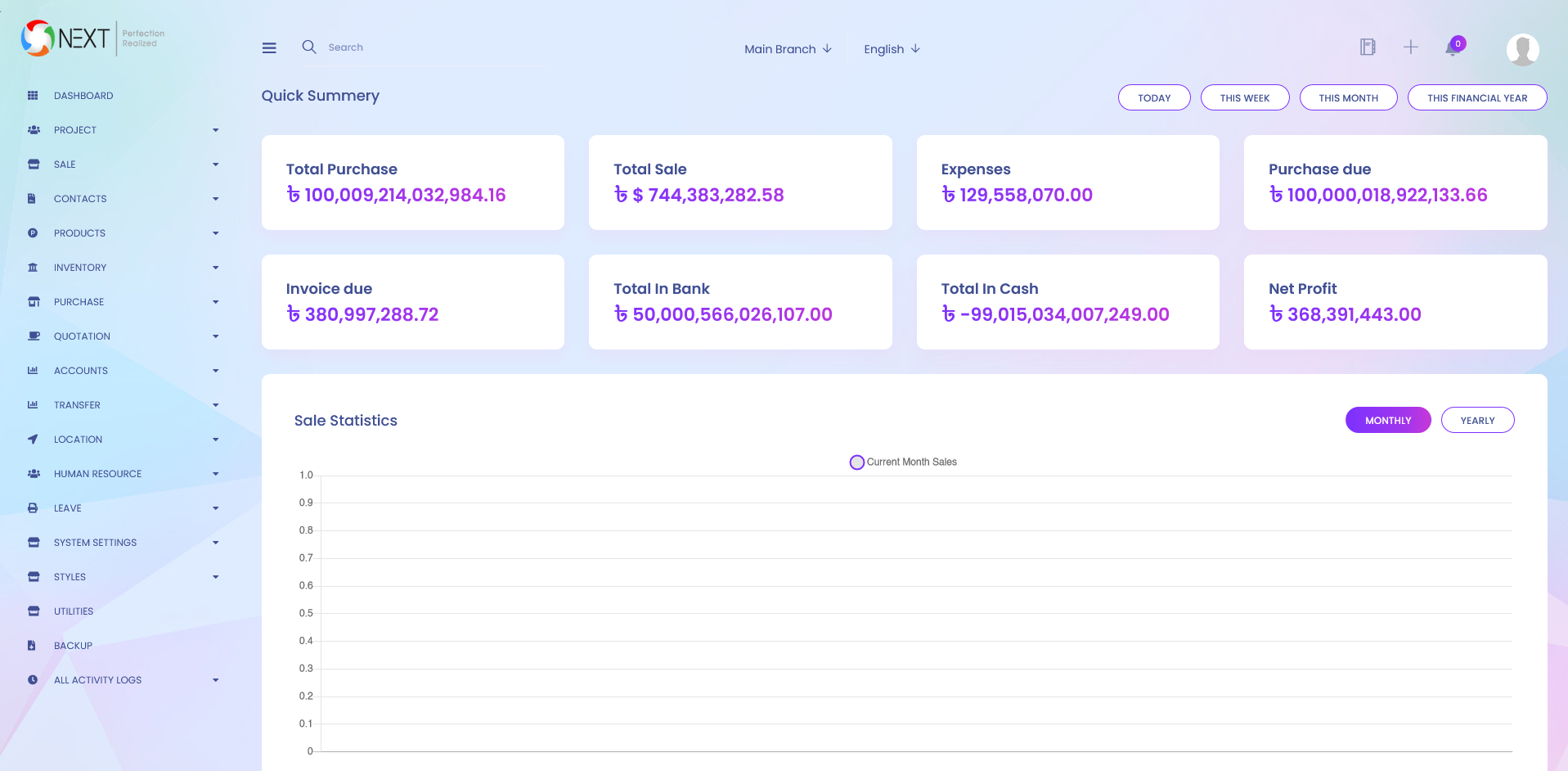Screen dimensions: 1568x771
Task: Click the NEXT logo in sidebar
Action: 66,38
